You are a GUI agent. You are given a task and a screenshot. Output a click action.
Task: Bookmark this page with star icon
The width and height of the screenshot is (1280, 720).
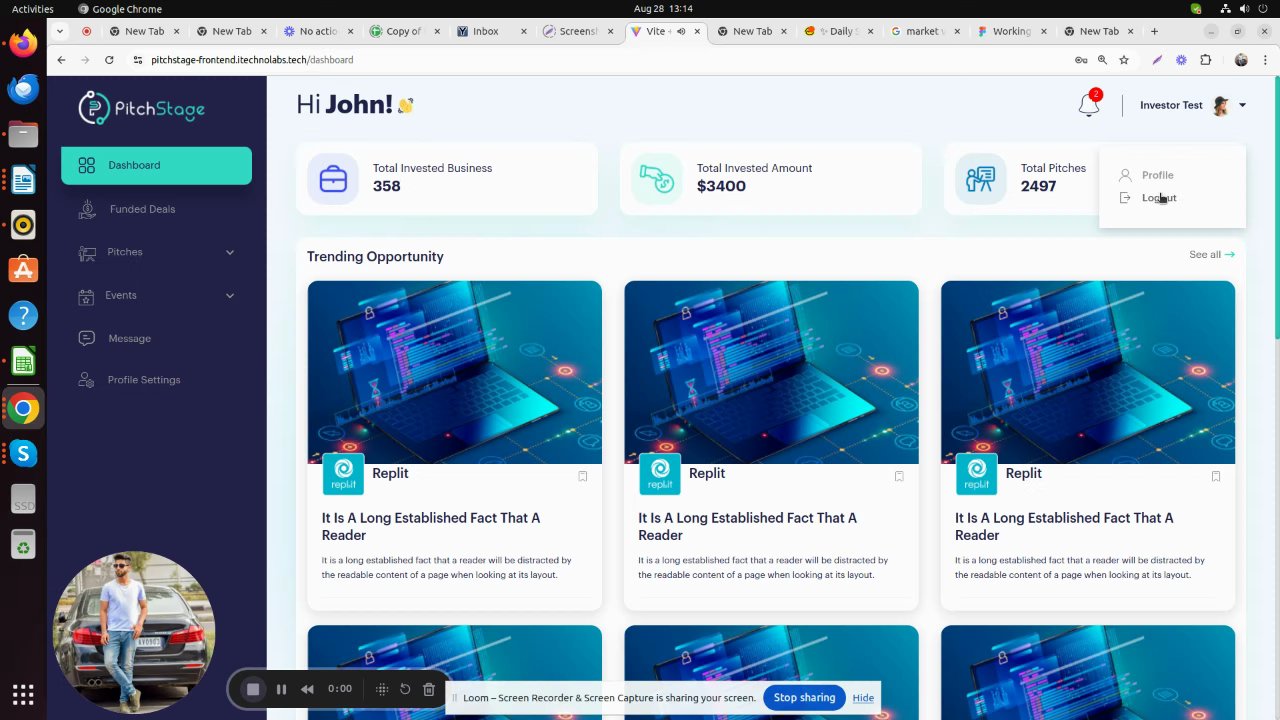pyautogui.click(x=1124, y=60)
